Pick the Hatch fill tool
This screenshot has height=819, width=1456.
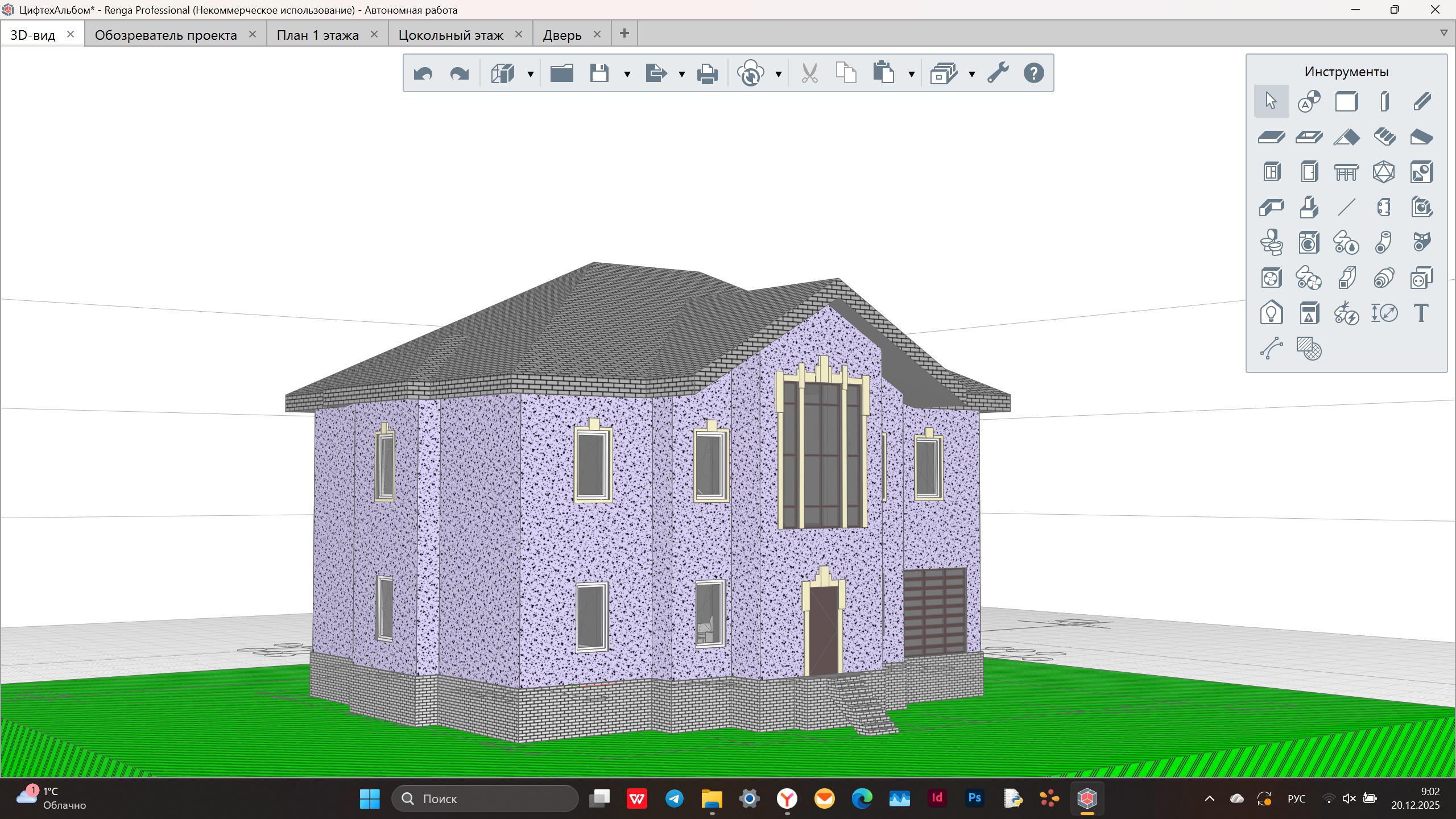pos(1309,349)
